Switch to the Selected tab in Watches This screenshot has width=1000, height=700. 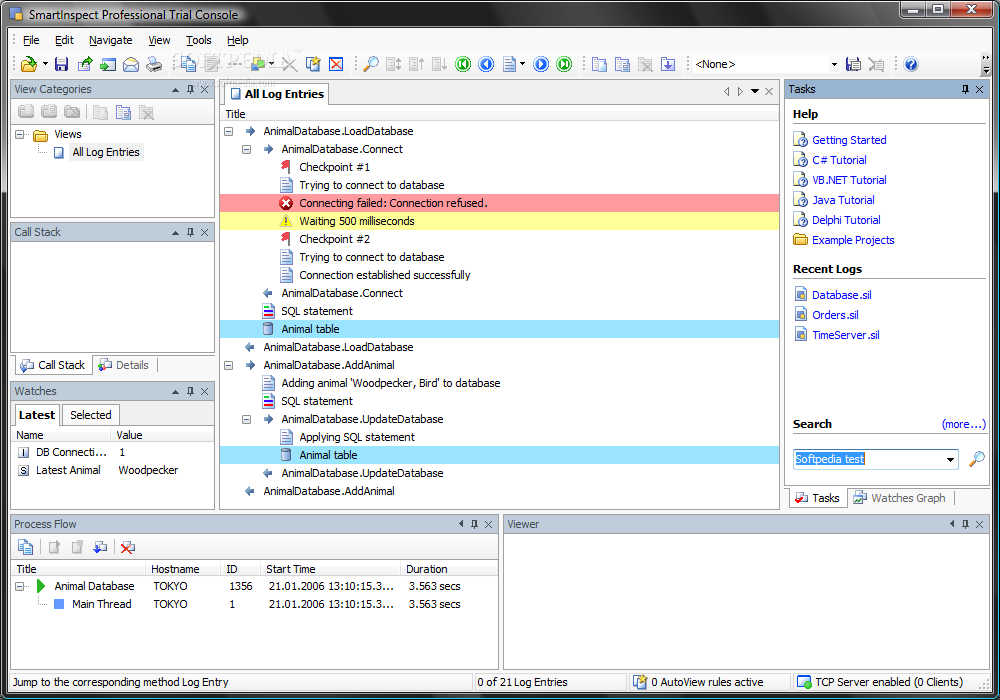pos(91,415)
